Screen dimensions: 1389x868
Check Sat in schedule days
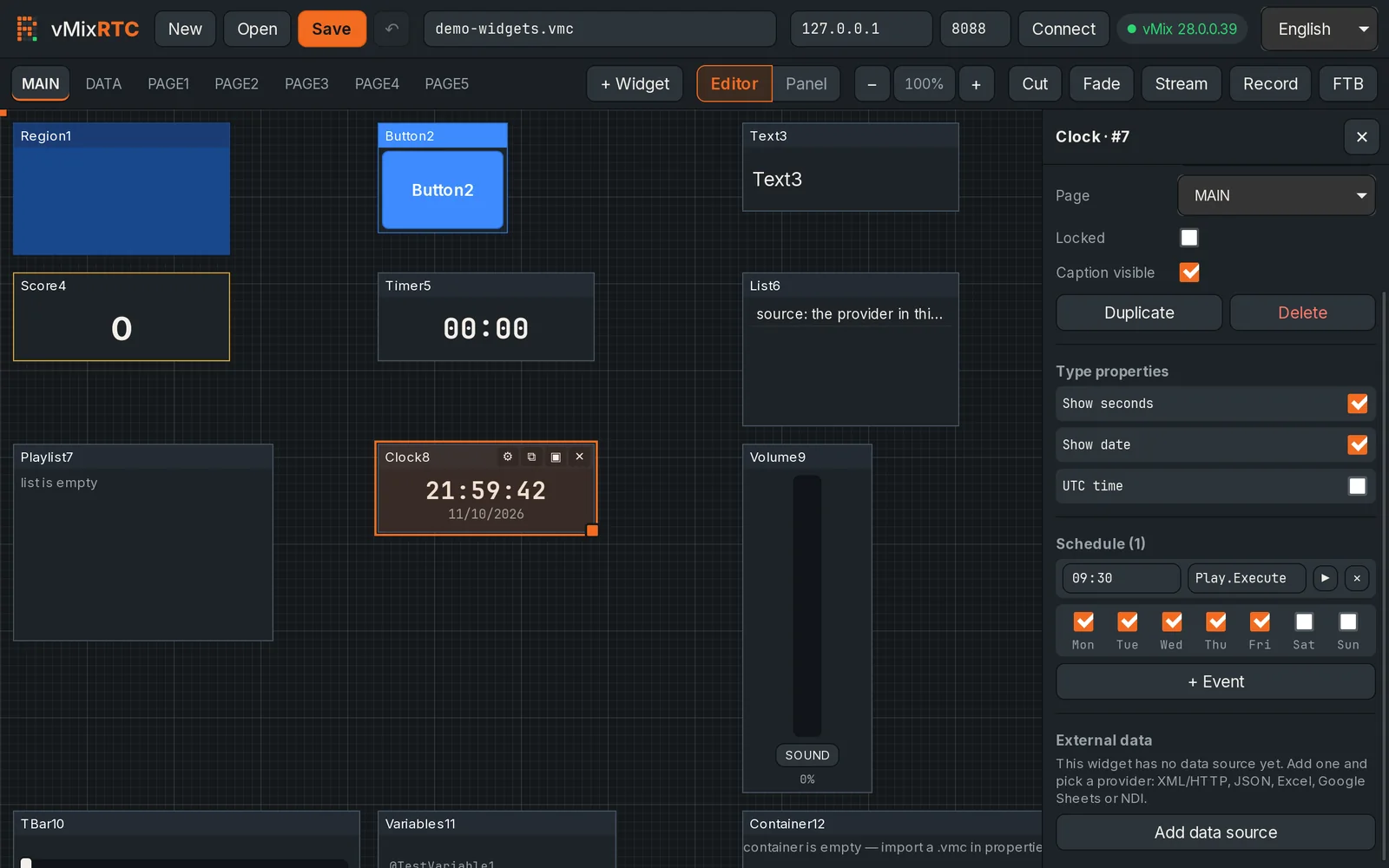pos(1304,621)
